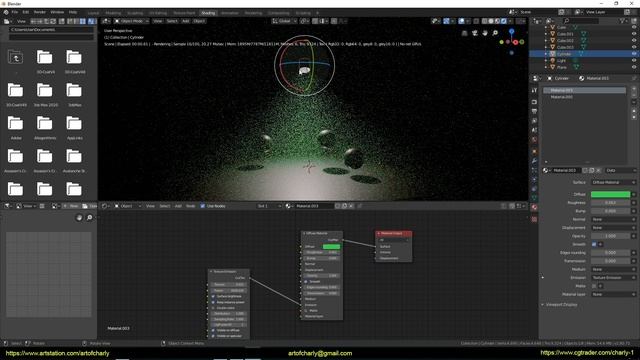Go to parent folder in file browser
Image resolution: width=640 pixels, height=360 pixels.
coord(16,58)
